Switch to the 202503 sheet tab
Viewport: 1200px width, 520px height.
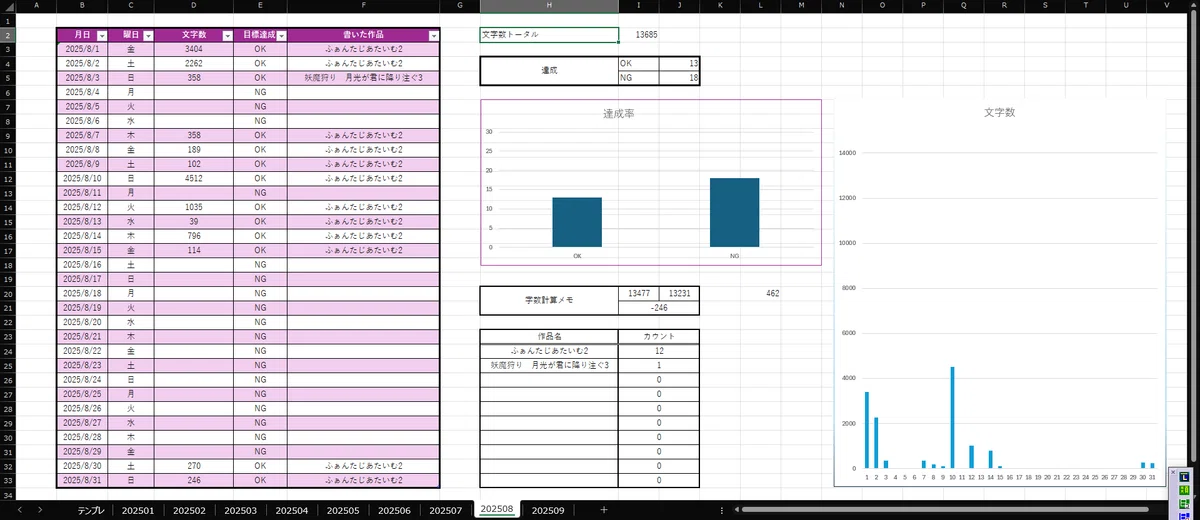[x=240, y=510]
